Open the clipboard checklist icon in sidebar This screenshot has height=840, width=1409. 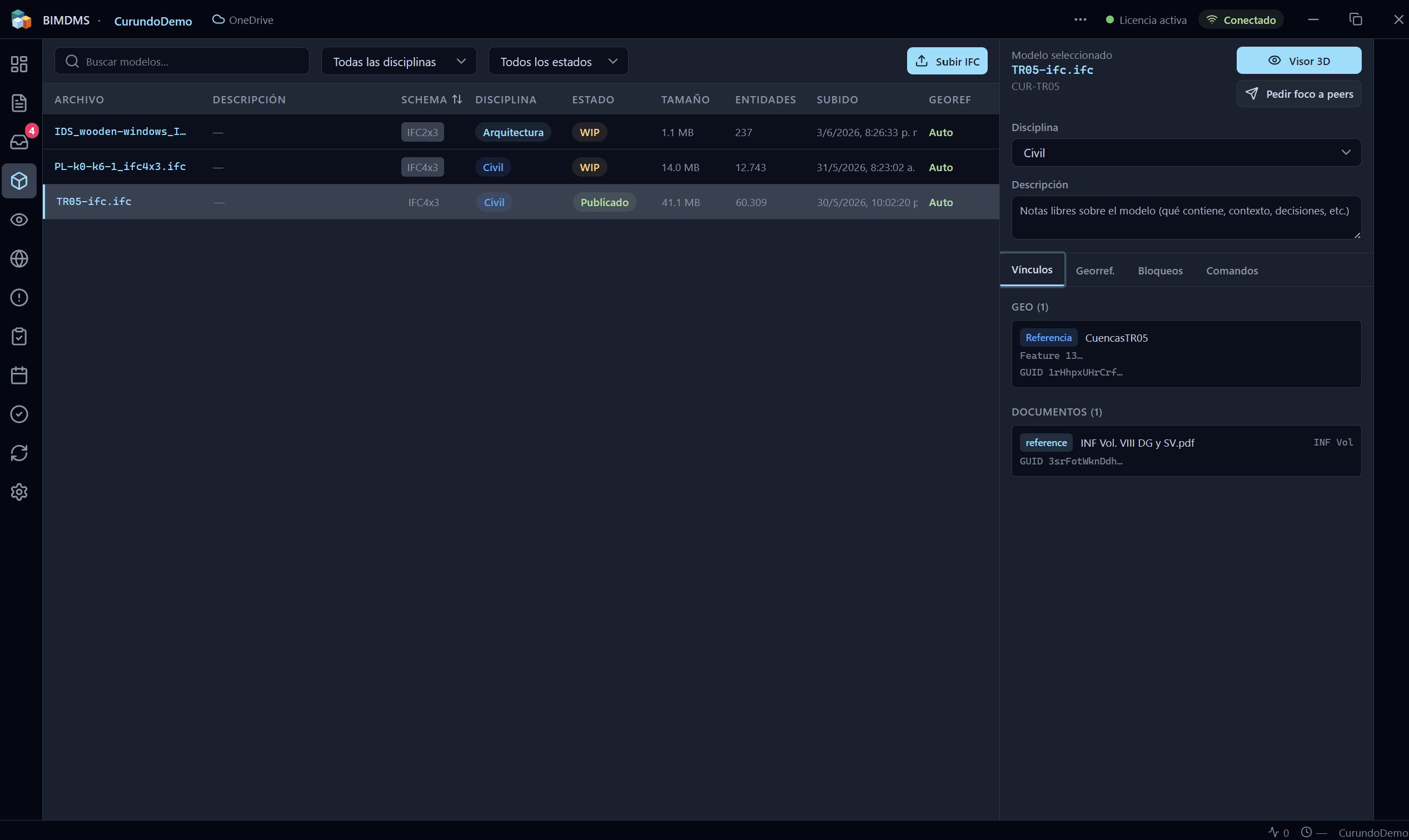coord(19,336)
